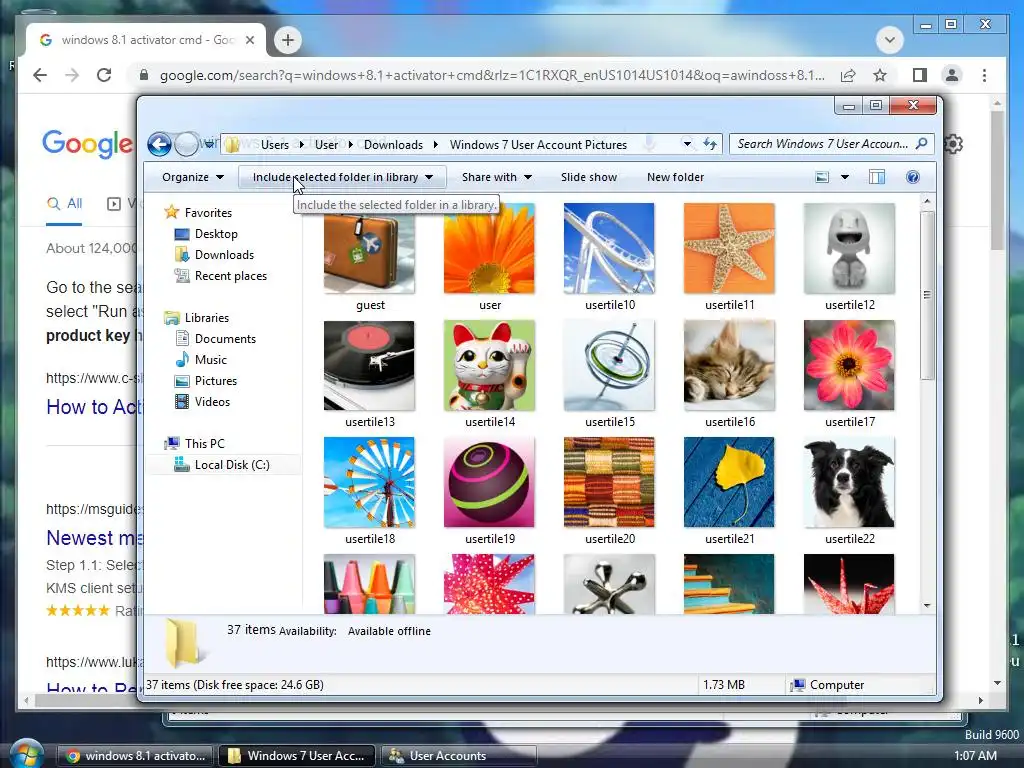Screen dimensions: 1024x768
Task: Click Chrome's page reload button
Action: (104, 75)
